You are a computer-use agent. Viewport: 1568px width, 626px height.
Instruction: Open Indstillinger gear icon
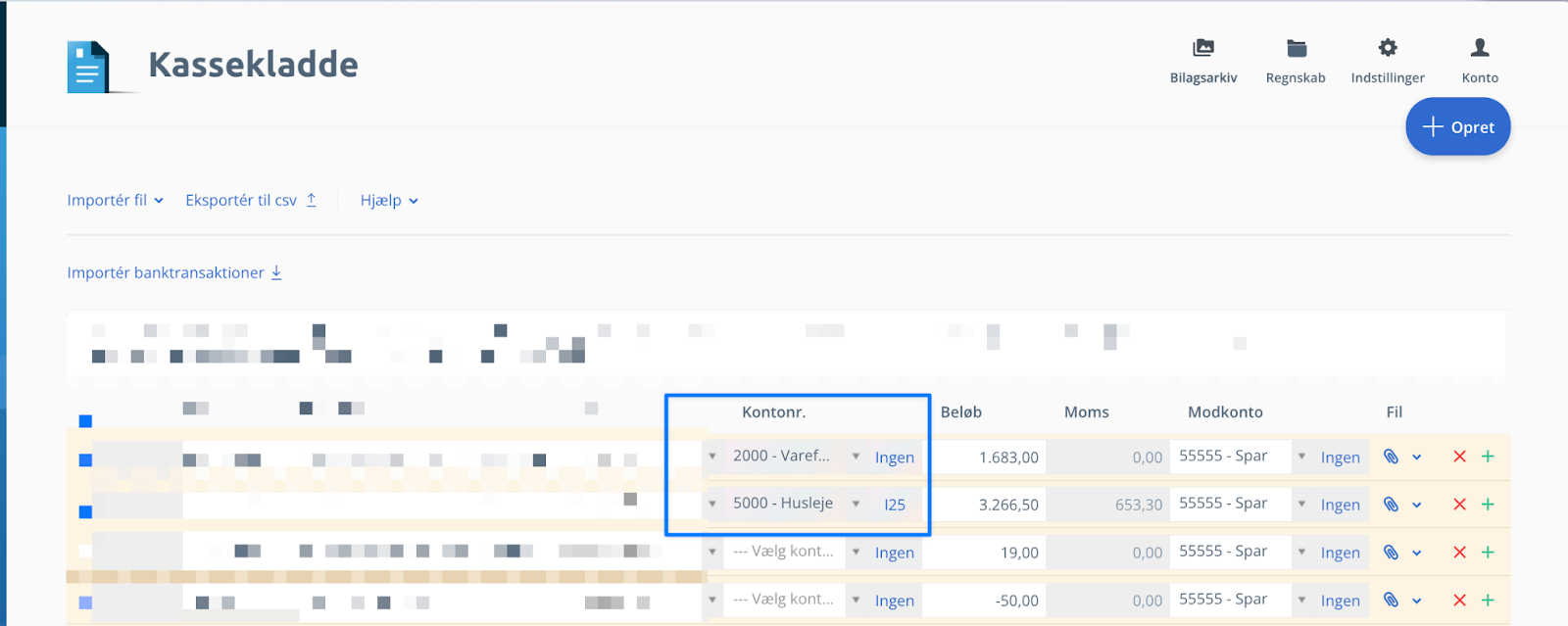(1388, 48)
